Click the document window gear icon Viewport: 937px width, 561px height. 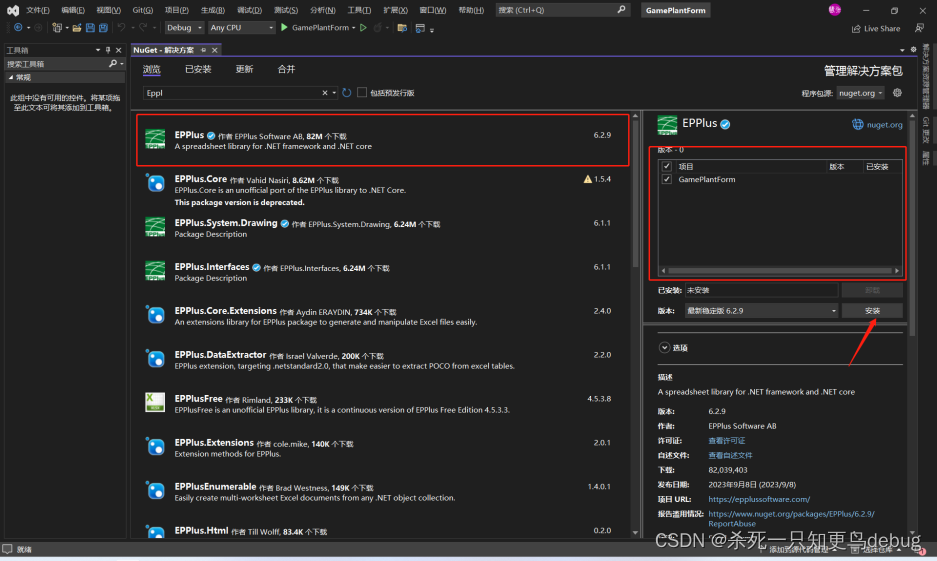[x=913, y=50]
